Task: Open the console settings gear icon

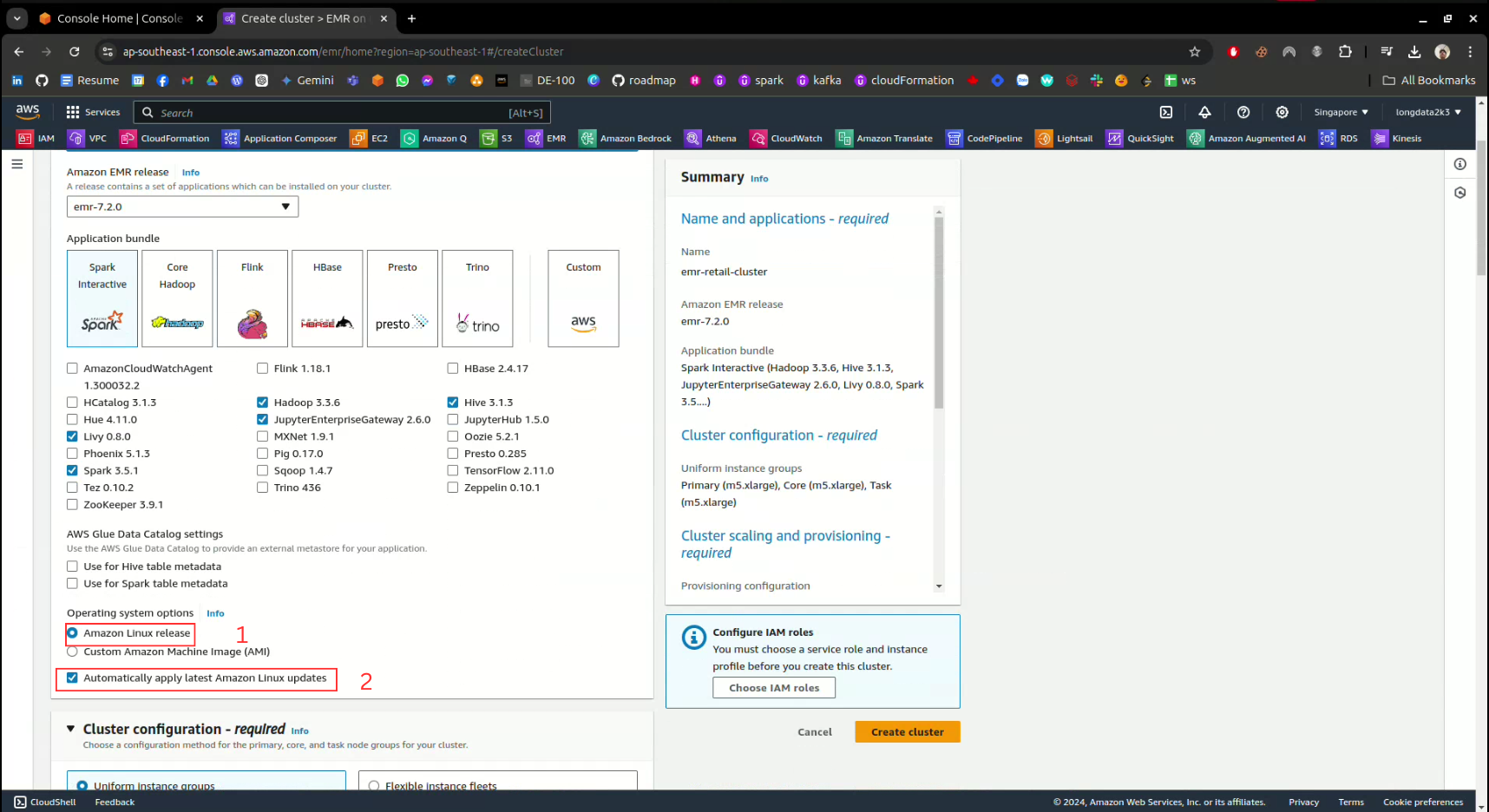Action: pos(1282,112)
